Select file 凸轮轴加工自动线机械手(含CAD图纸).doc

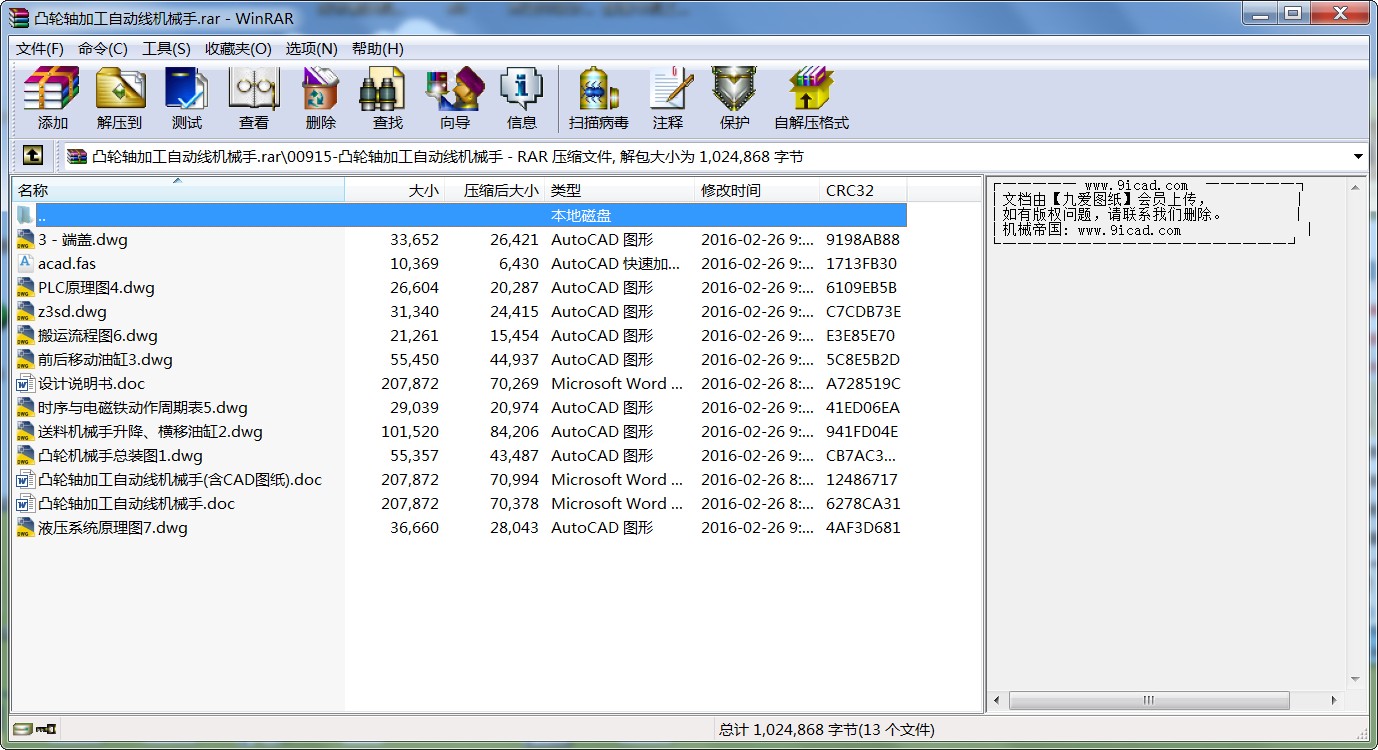[x=180, y=479]
